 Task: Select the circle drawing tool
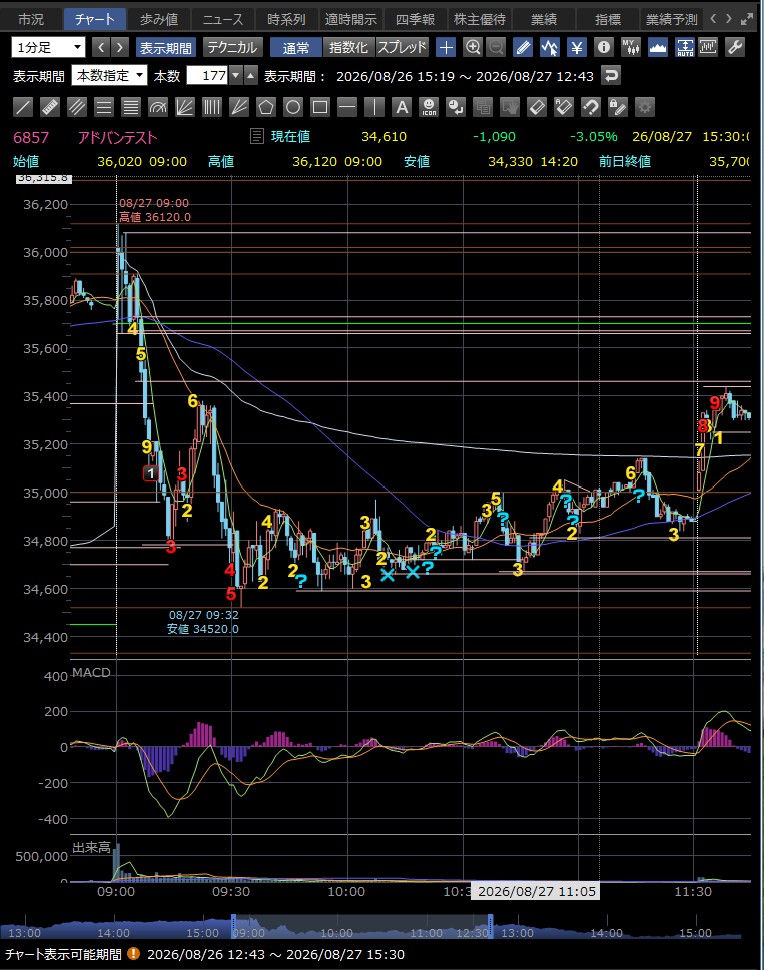coord(293,107)
